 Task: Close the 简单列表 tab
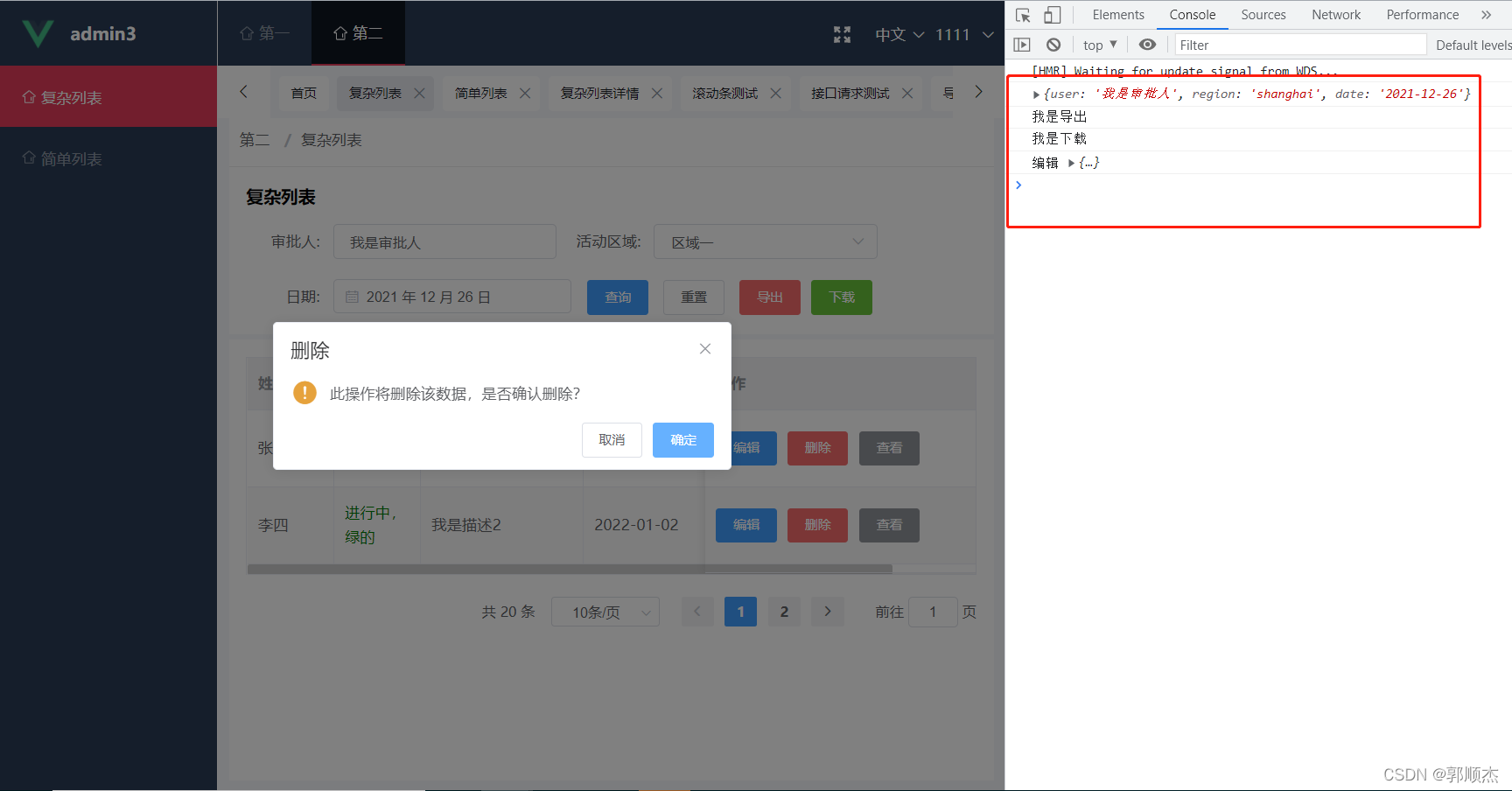coord(525,93)
